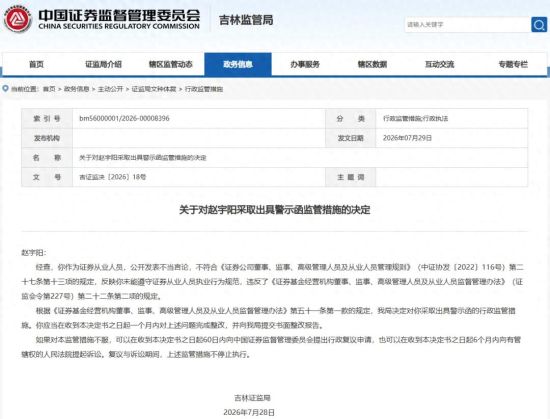This screenshot has height=419, width=550.
Task: Click the 吉林监管局 header title
Action: (x=246, y=20)
